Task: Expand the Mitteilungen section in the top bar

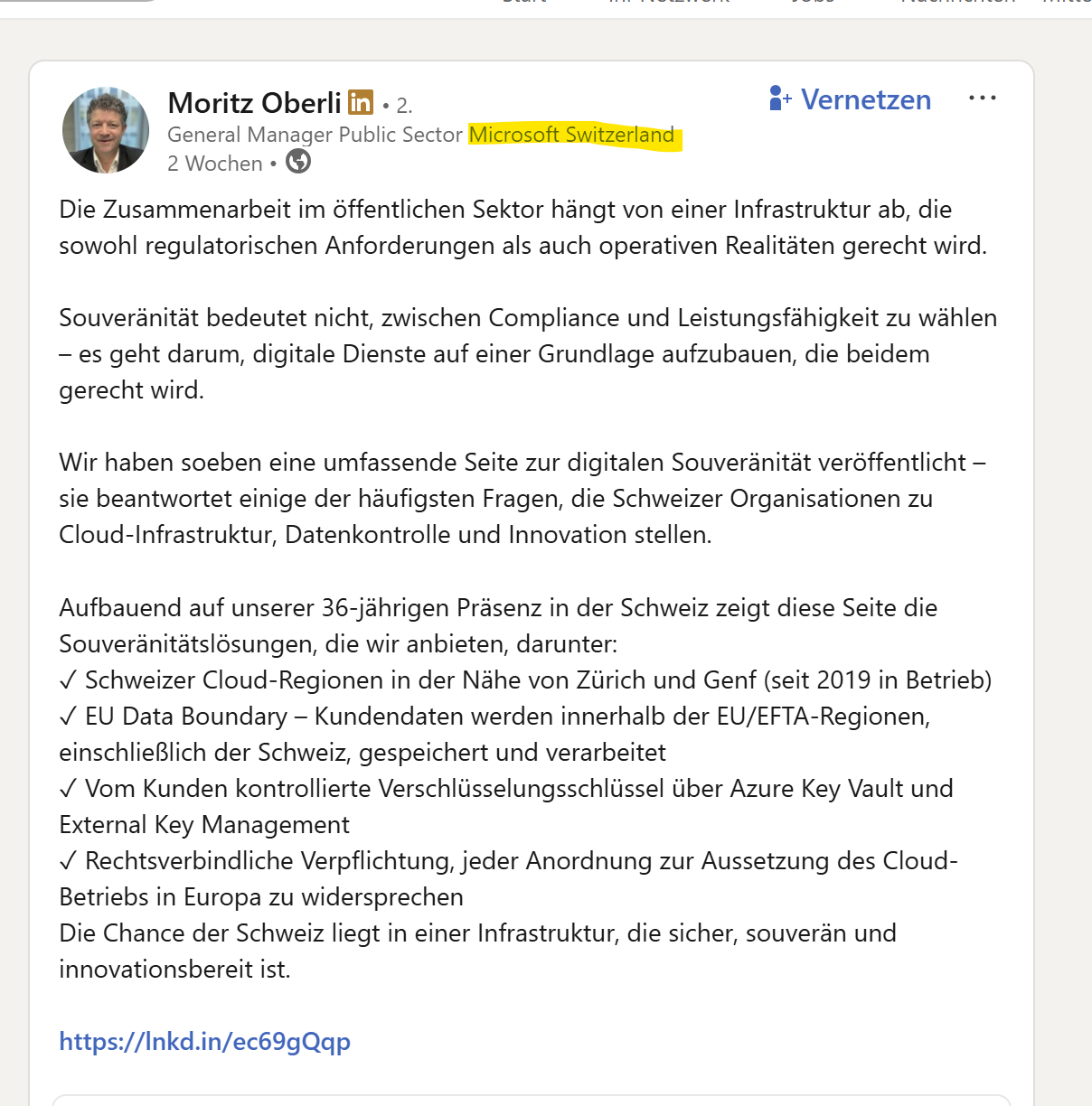Action: (x=1071, y=5)
